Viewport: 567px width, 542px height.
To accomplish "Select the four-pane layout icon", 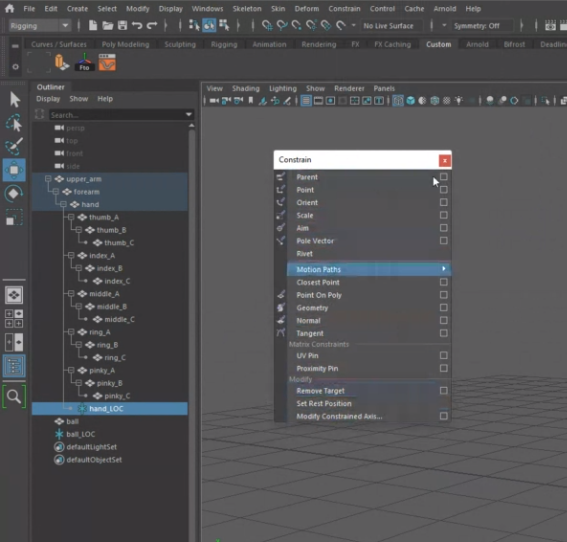I will pos(14,319).
